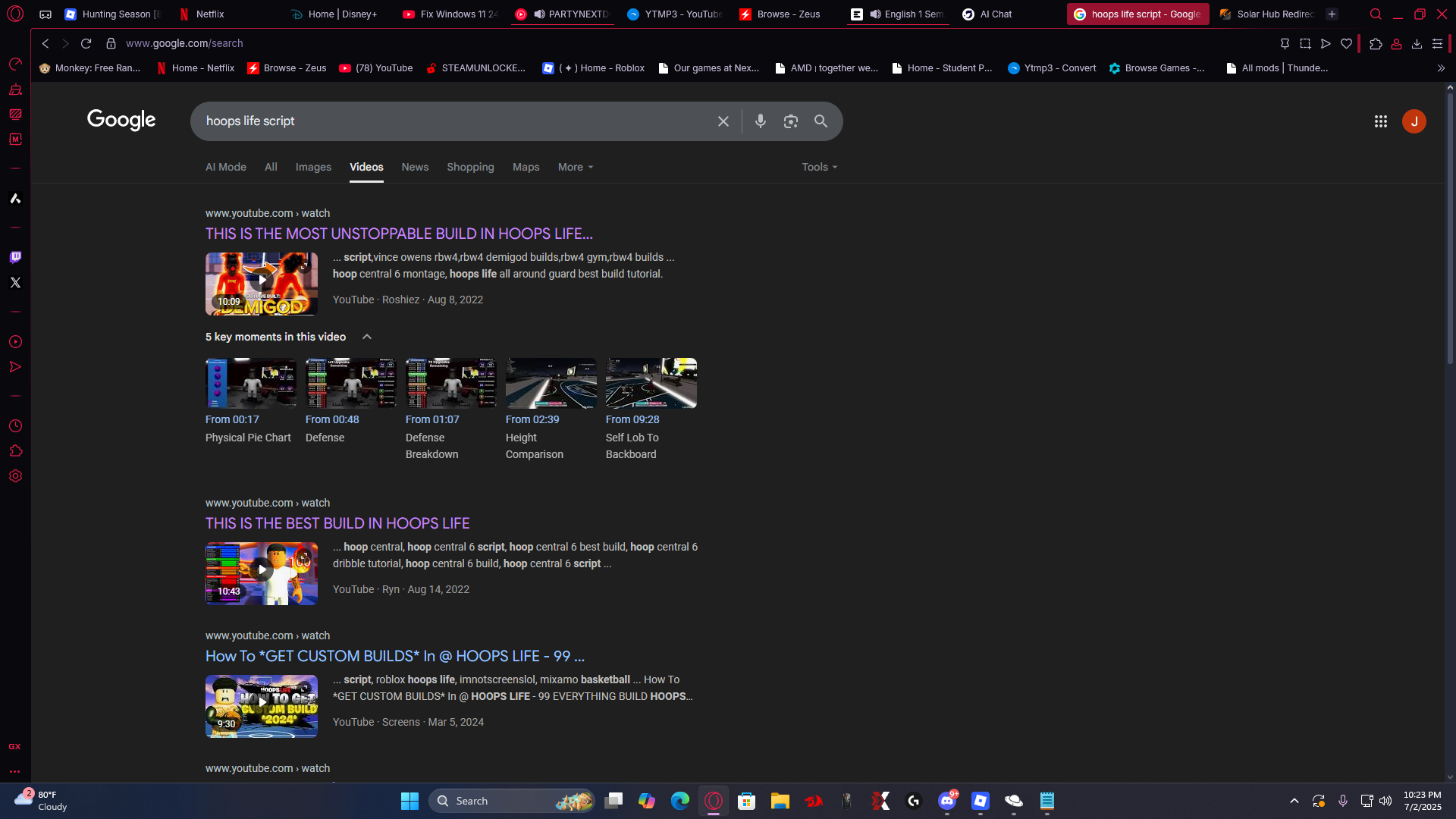Screen dimensions: 1456x819
Task: Play the 10:43 video thumbnail
Action: coord(262,573)
